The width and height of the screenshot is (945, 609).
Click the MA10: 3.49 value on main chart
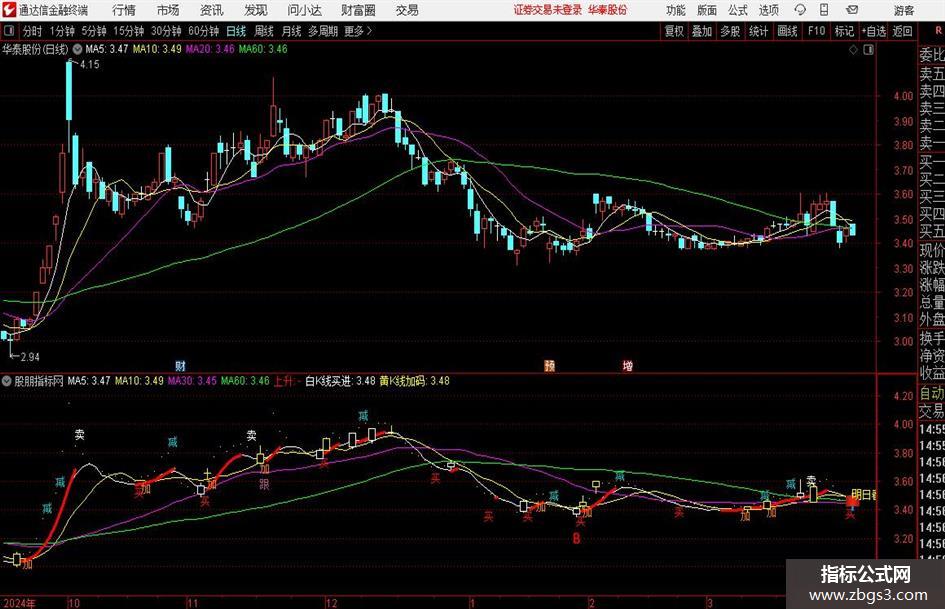tap(157, 49)
